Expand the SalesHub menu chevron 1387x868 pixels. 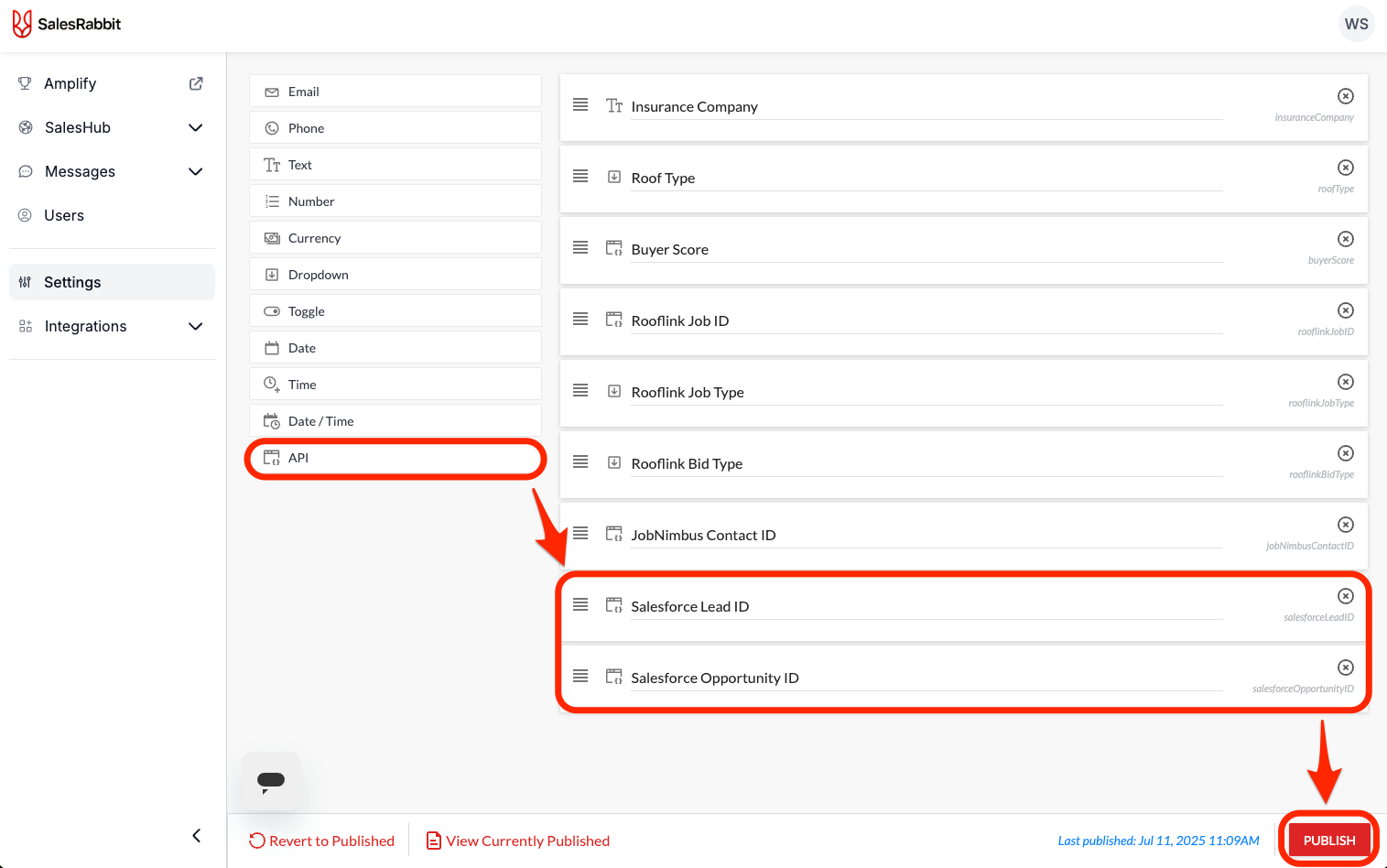coord(195,127)
